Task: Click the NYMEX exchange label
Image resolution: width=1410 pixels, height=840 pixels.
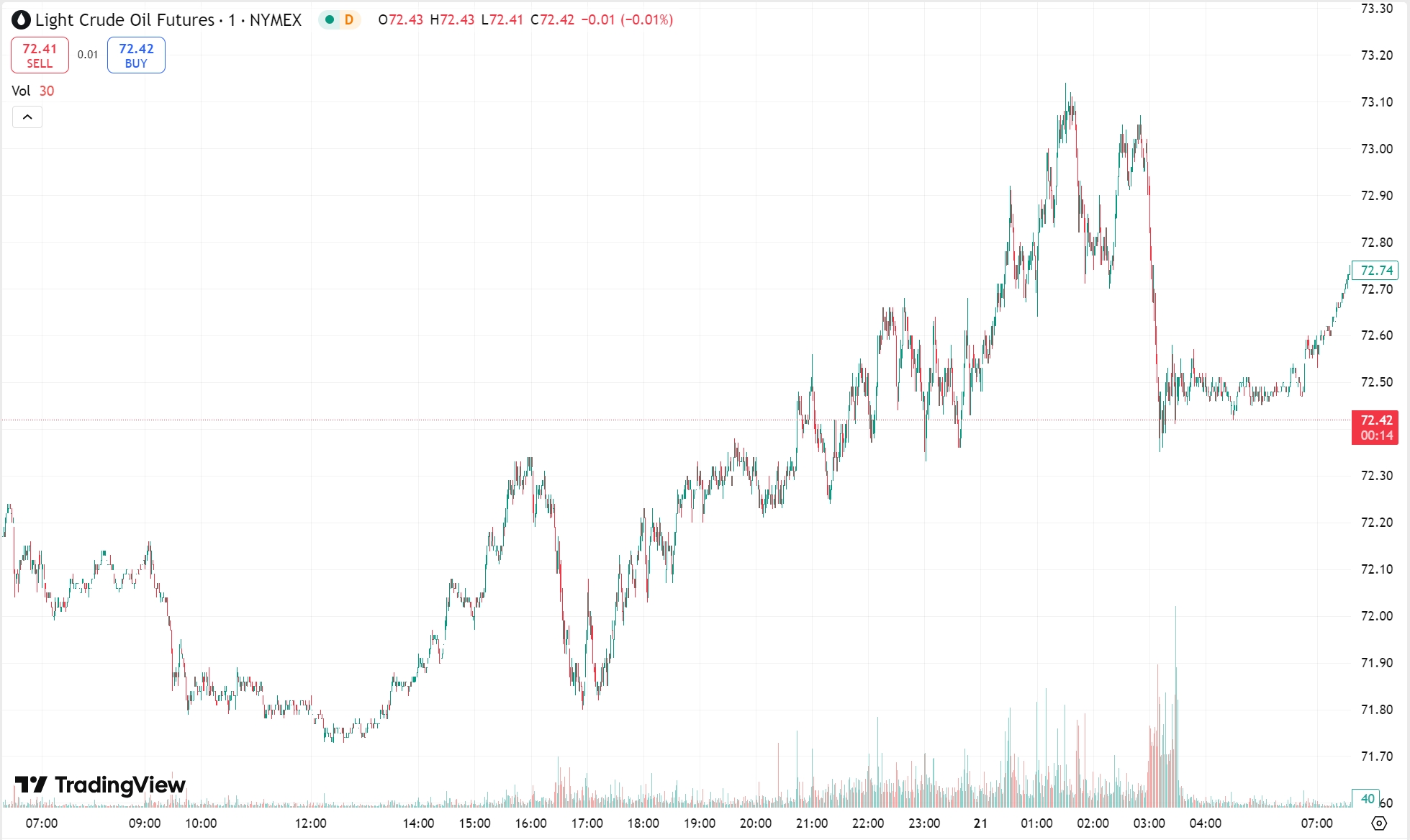Action: 275,20
